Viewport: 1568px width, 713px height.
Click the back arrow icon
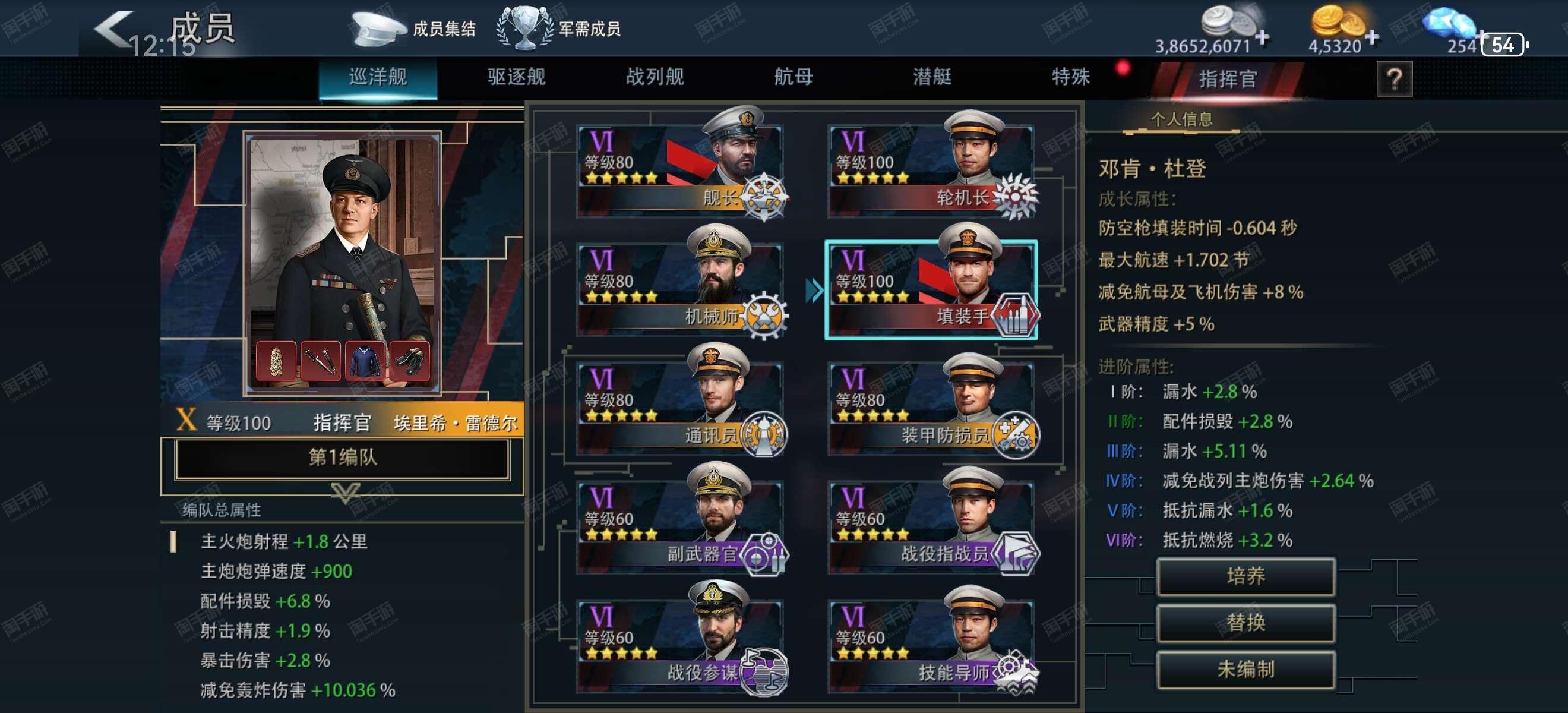pyautogui.click(x=115, y=29)
